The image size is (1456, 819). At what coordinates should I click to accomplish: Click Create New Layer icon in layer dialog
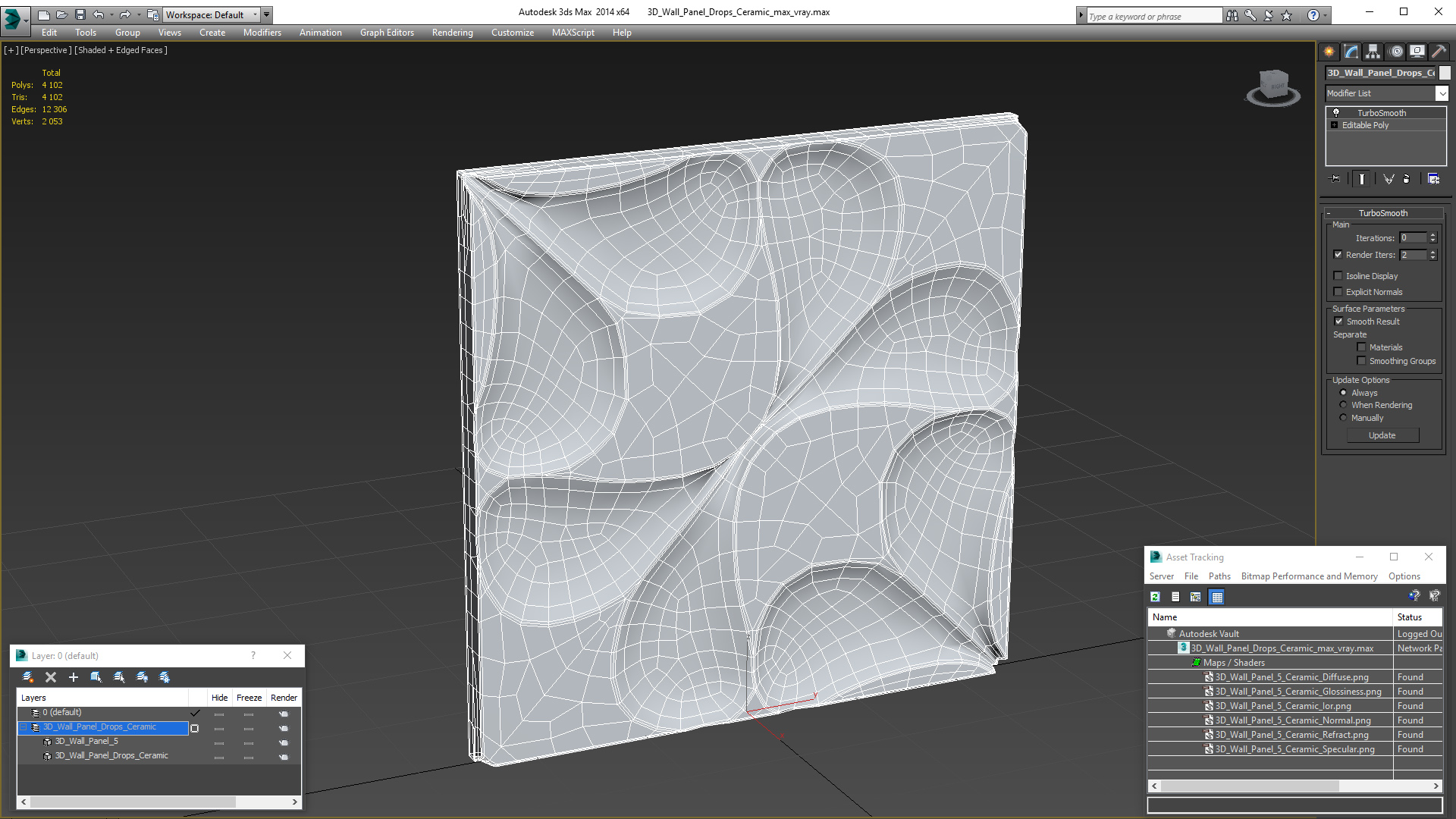[28, 677]
